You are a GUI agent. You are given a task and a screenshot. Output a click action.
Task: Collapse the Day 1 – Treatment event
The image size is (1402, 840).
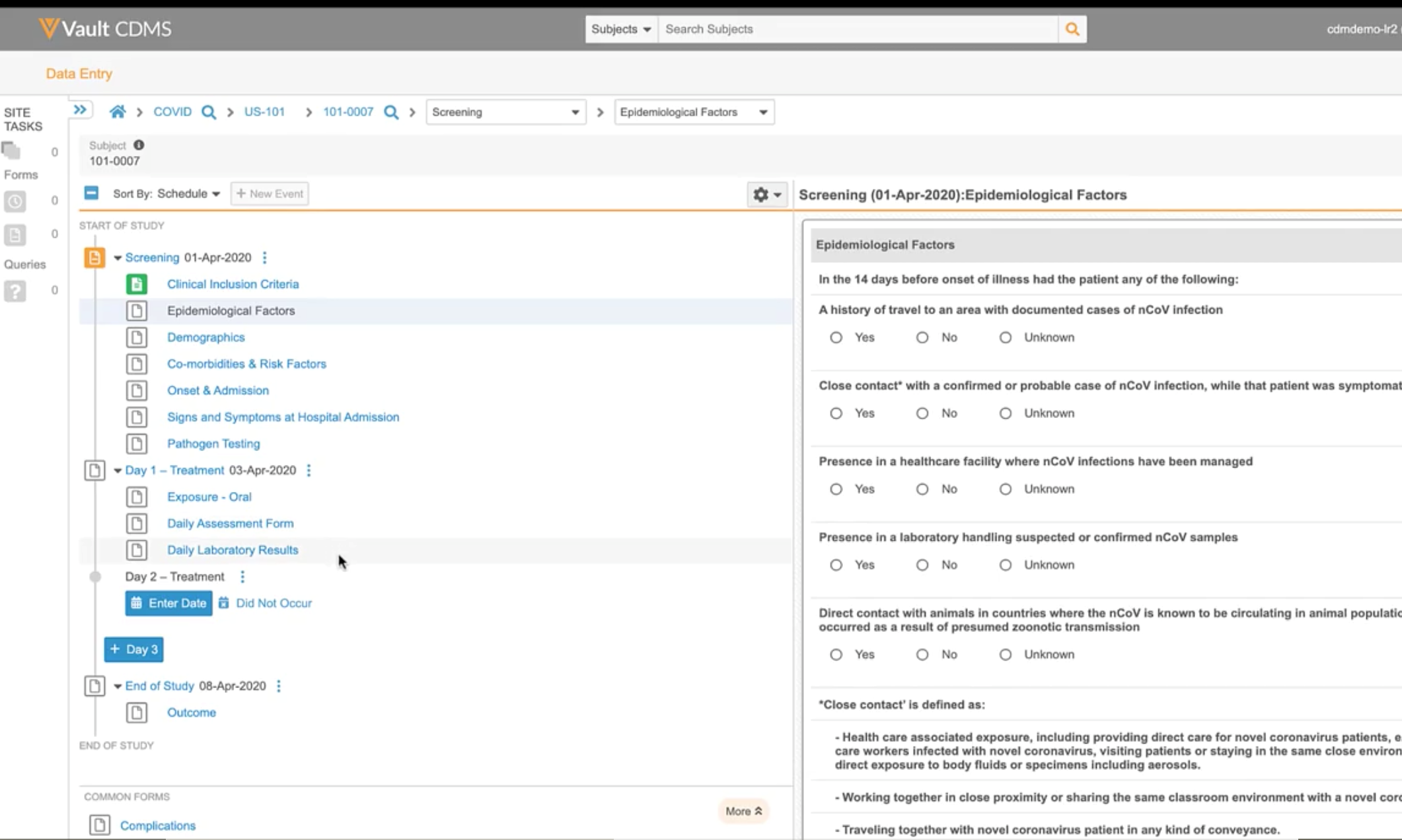coord(118,471)
